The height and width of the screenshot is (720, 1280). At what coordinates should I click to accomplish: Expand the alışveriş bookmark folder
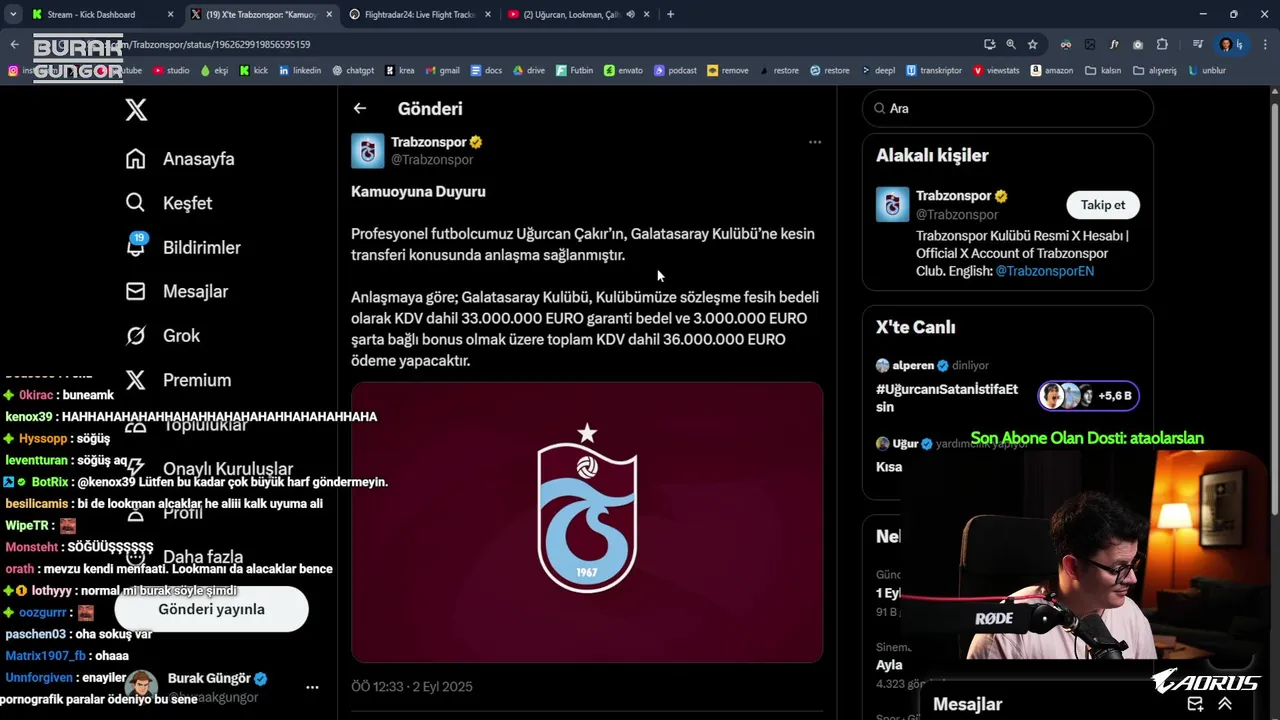tap(1155, 71)
